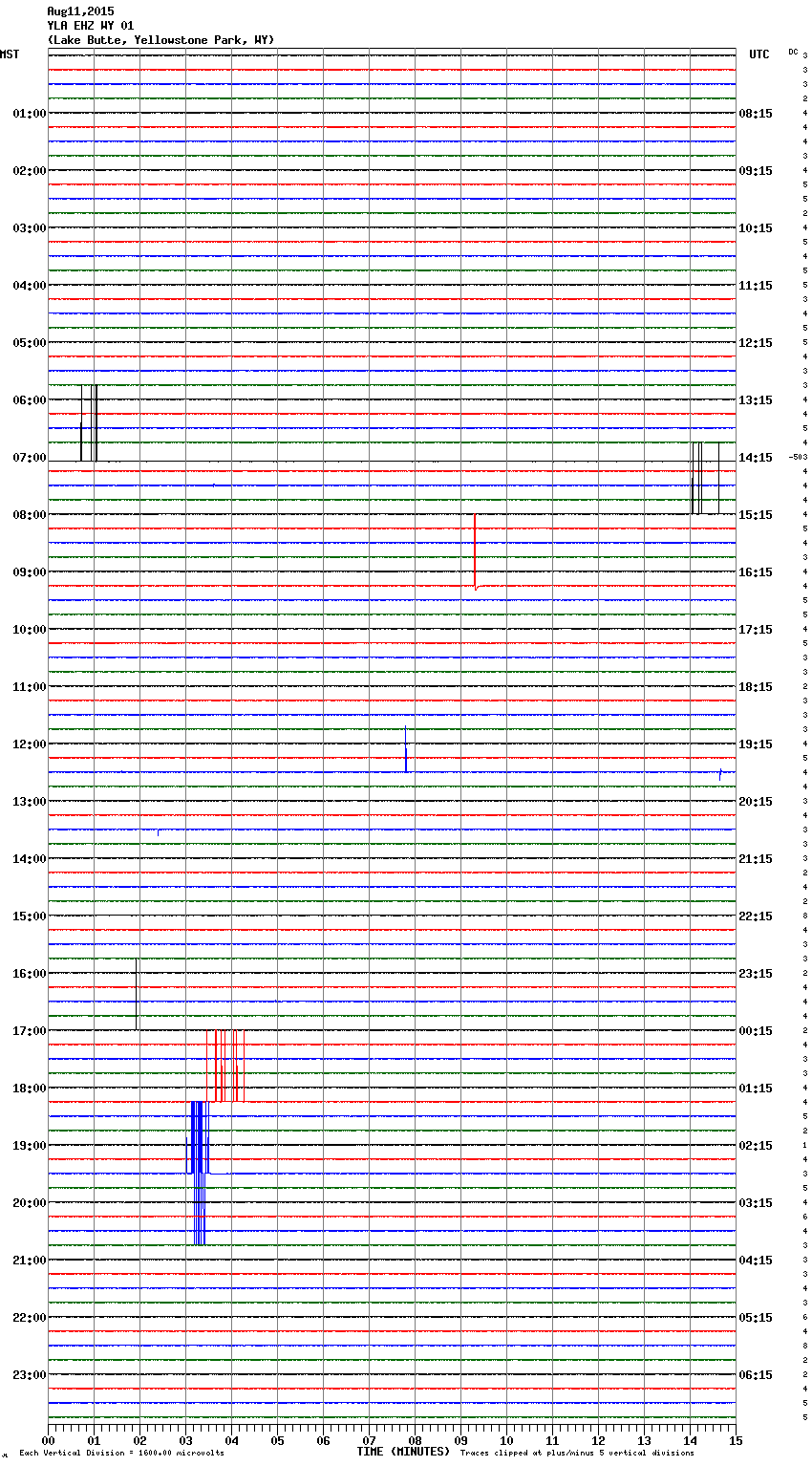Click the 13 minute tick label
The image size is (812, 1466).
coord(644,1440)
